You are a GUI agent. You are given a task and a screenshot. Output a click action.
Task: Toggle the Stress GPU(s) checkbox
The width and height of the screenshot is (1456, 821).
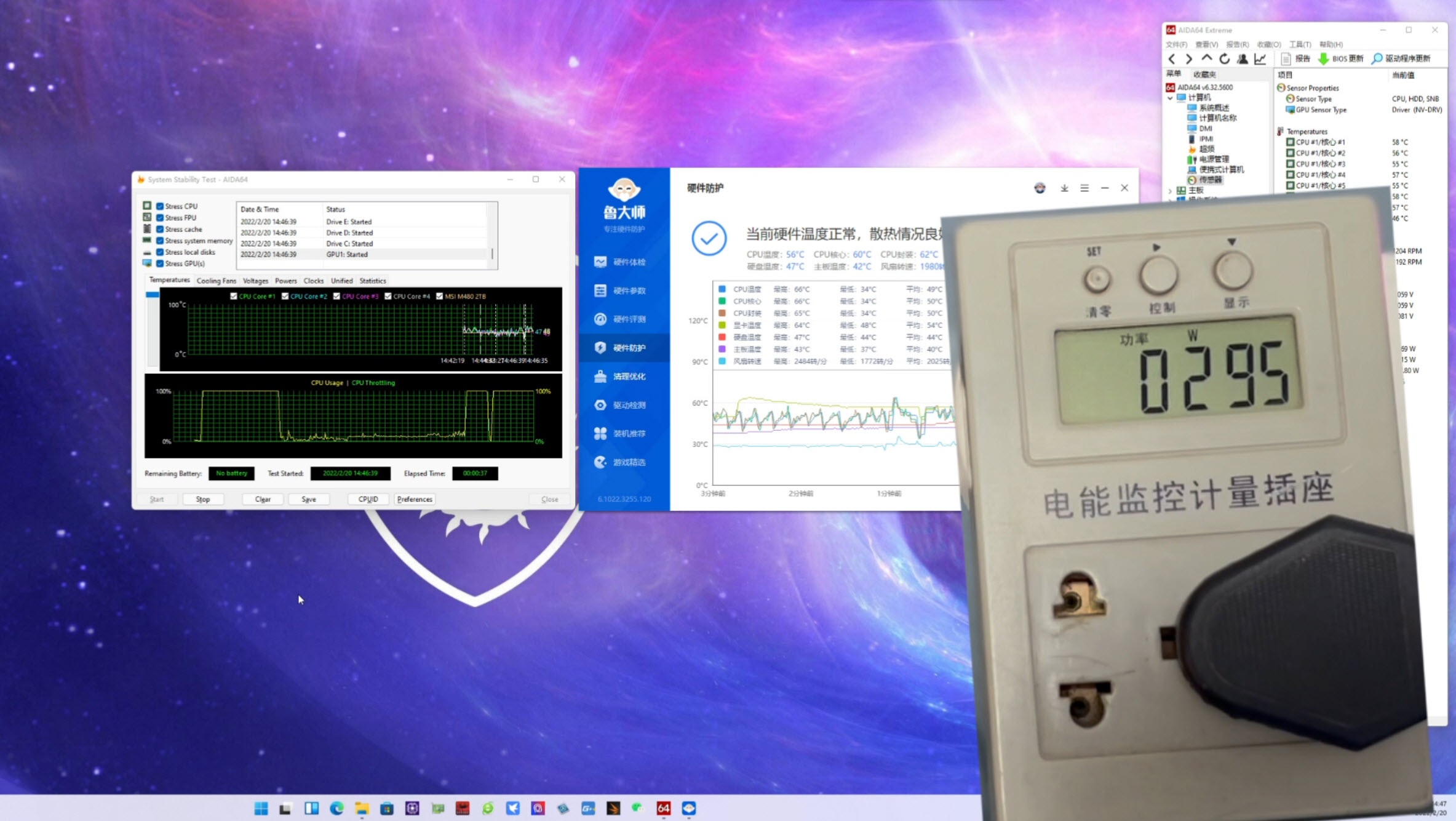click(x=160, y=263)
